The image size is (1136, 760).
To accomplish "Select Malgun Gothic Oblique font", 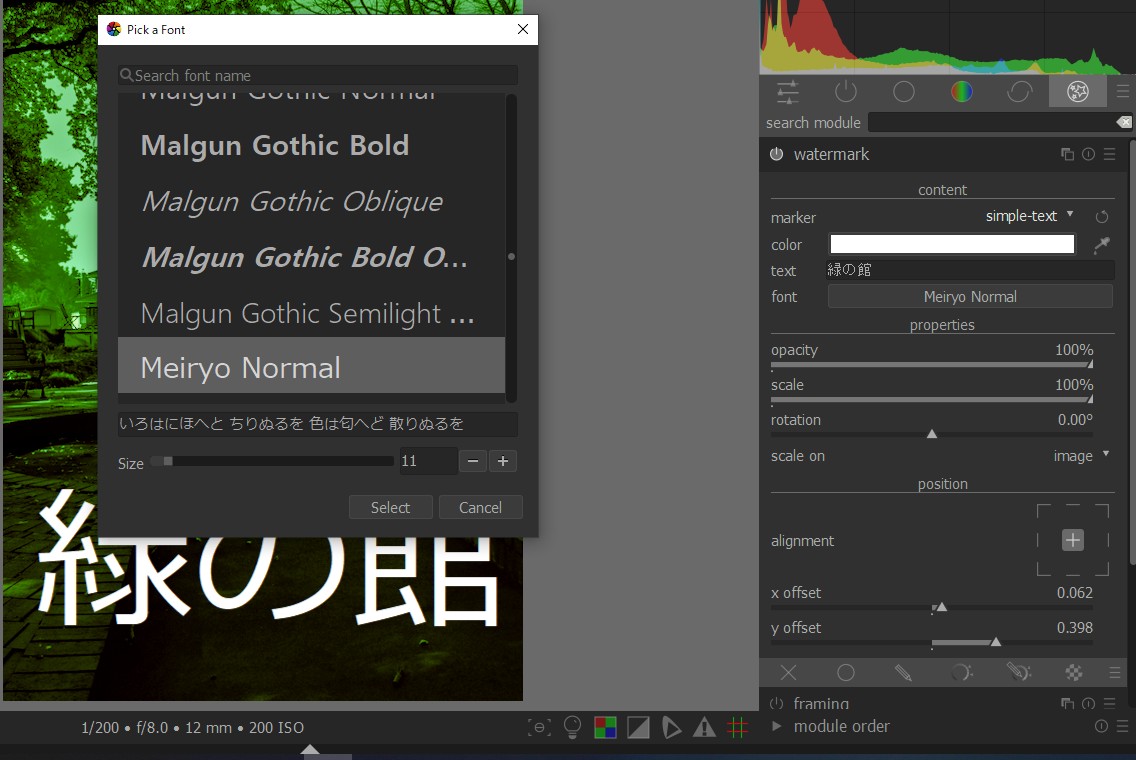I will click(x=312, y=201).
